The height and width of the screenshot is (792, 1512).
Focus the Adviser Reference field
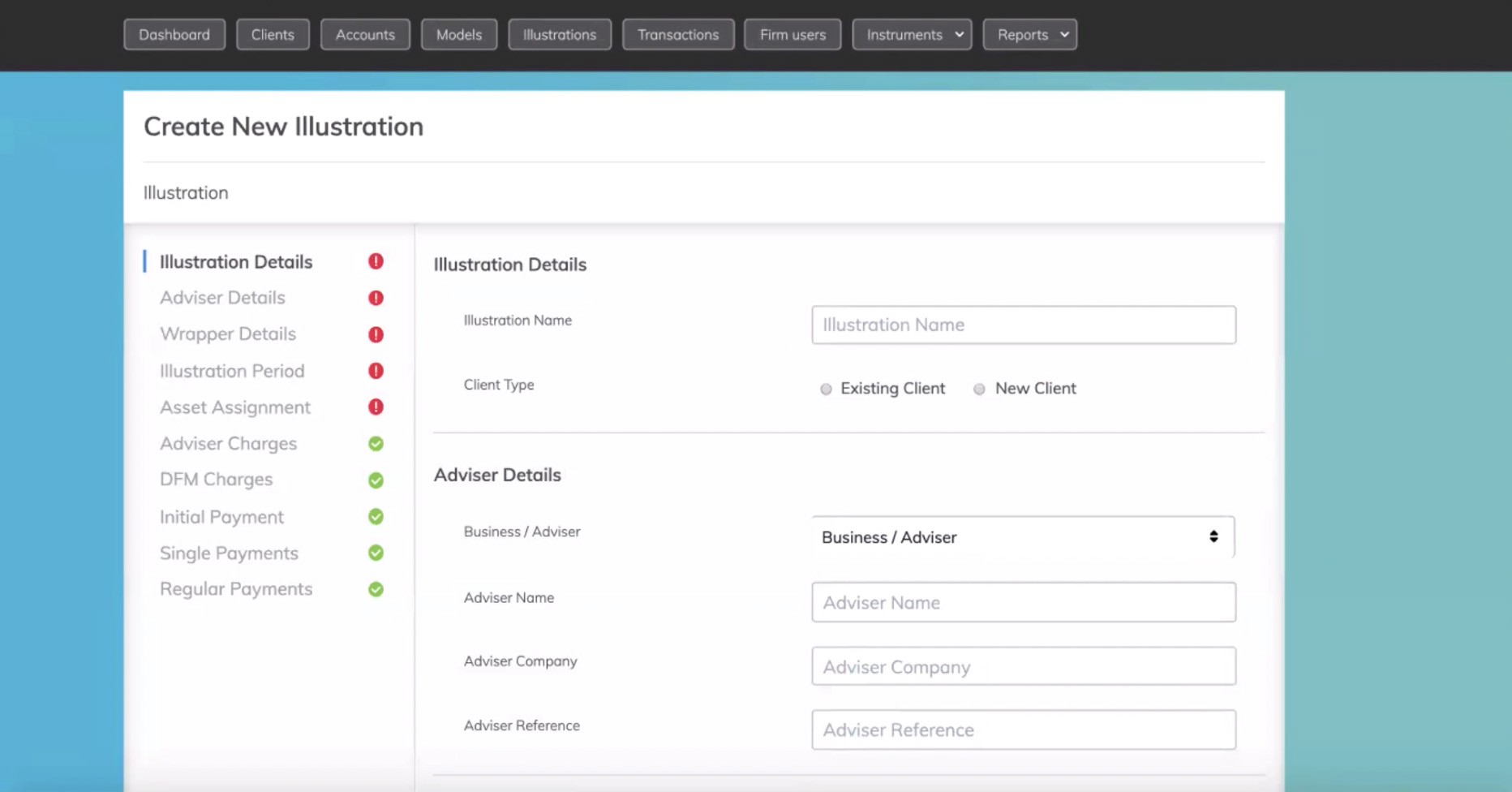[1024, 730]
